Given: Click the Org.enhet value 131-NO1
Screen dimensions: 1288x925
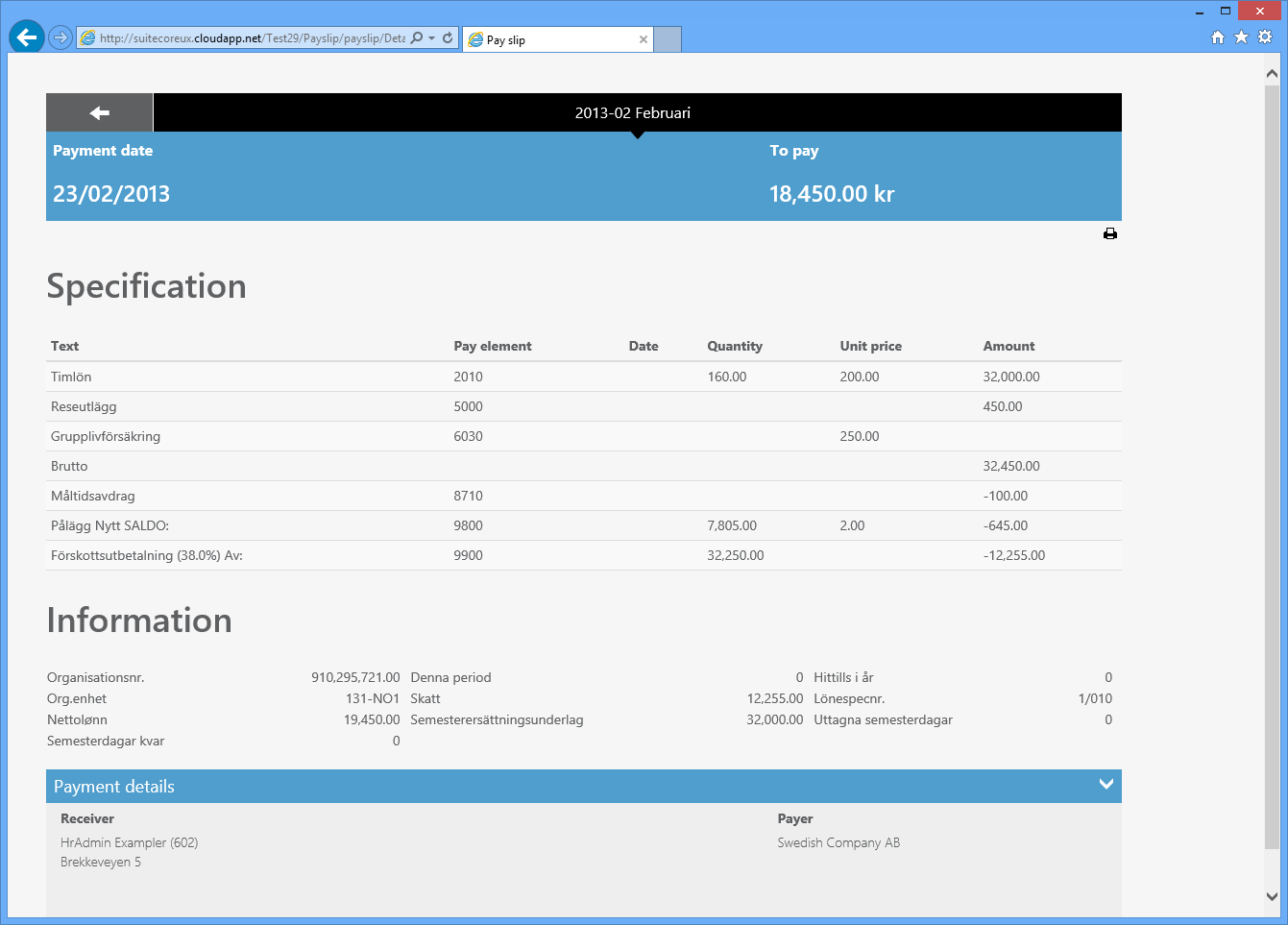Looking at the screenshot, I should (x=373, y=698).
